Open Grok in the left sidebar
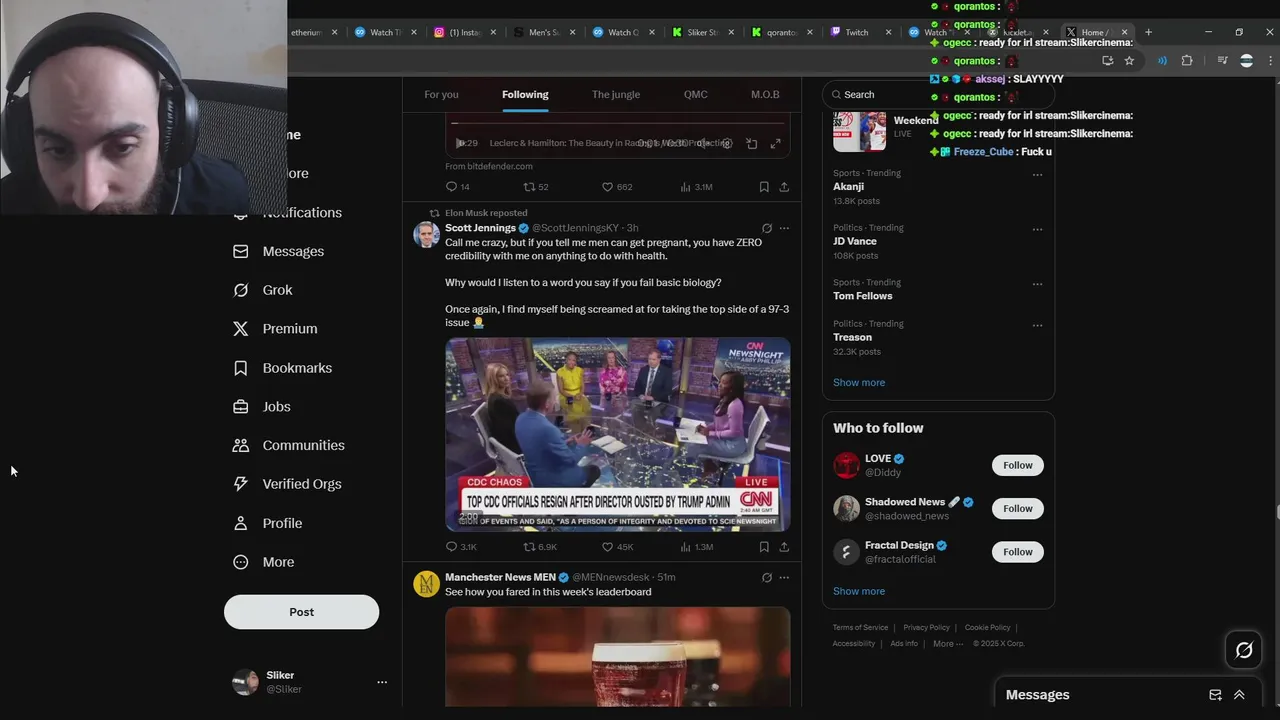 [x=262, y=290]
